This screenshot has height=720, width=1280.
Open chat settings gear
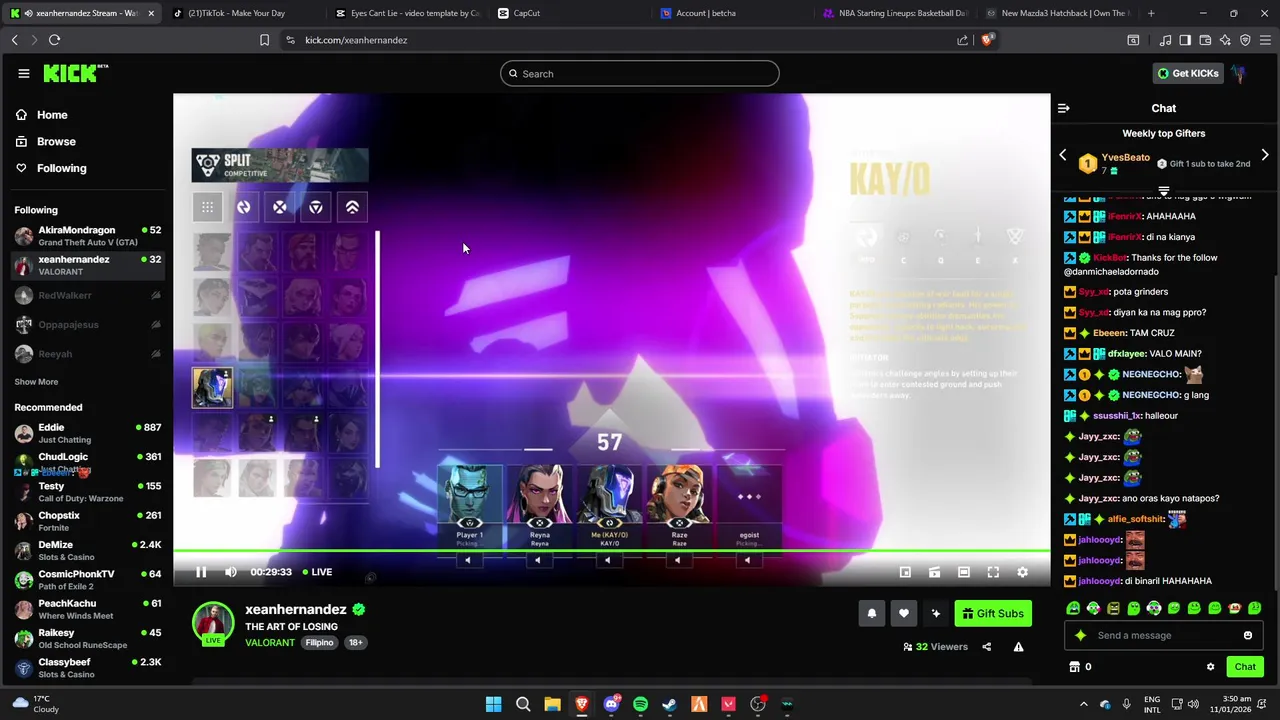pos(1210,667)
